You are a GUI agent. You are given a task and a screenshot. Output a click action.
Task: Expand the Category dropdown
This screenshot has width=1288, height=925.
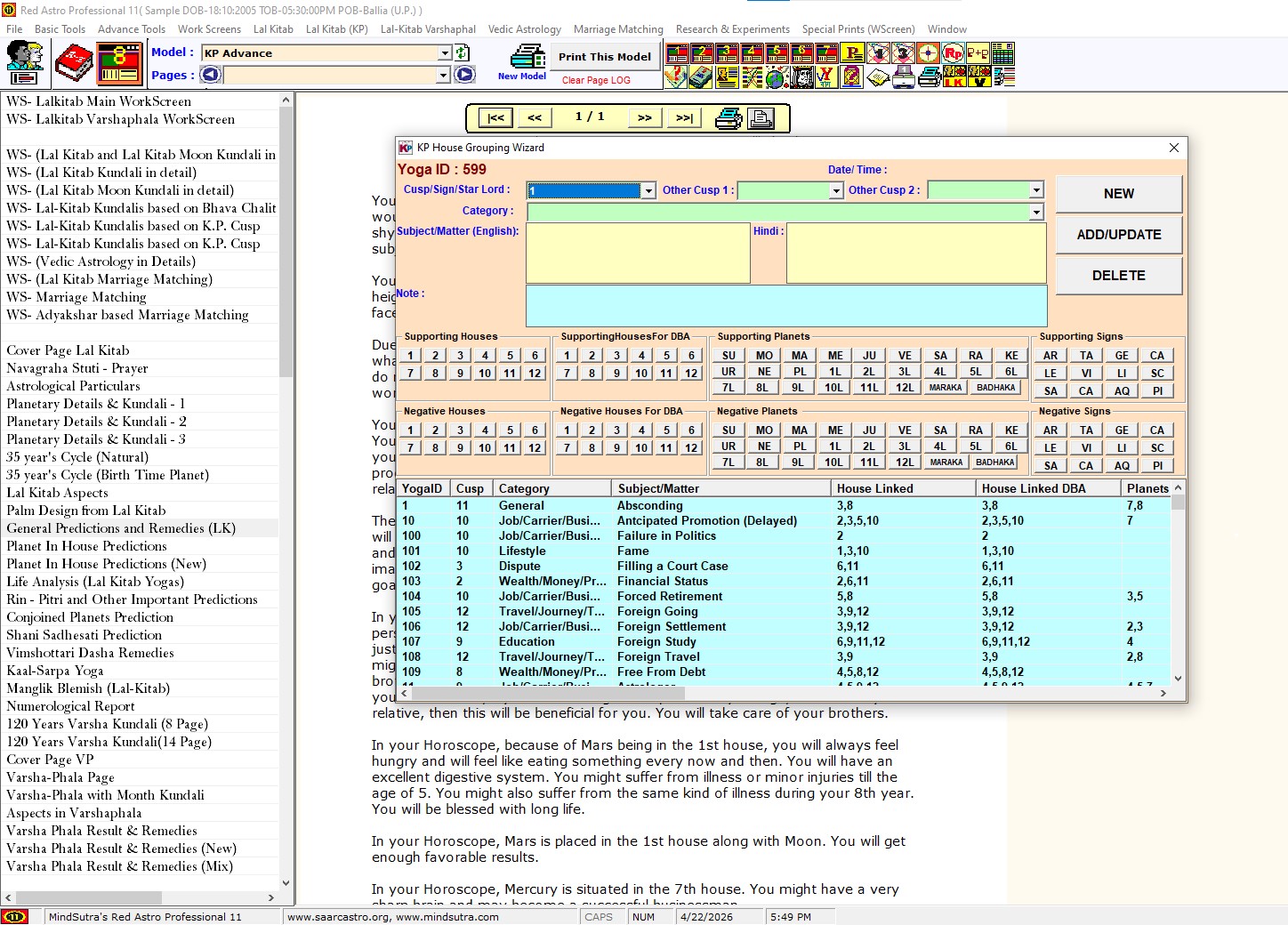coord(1036,212)
